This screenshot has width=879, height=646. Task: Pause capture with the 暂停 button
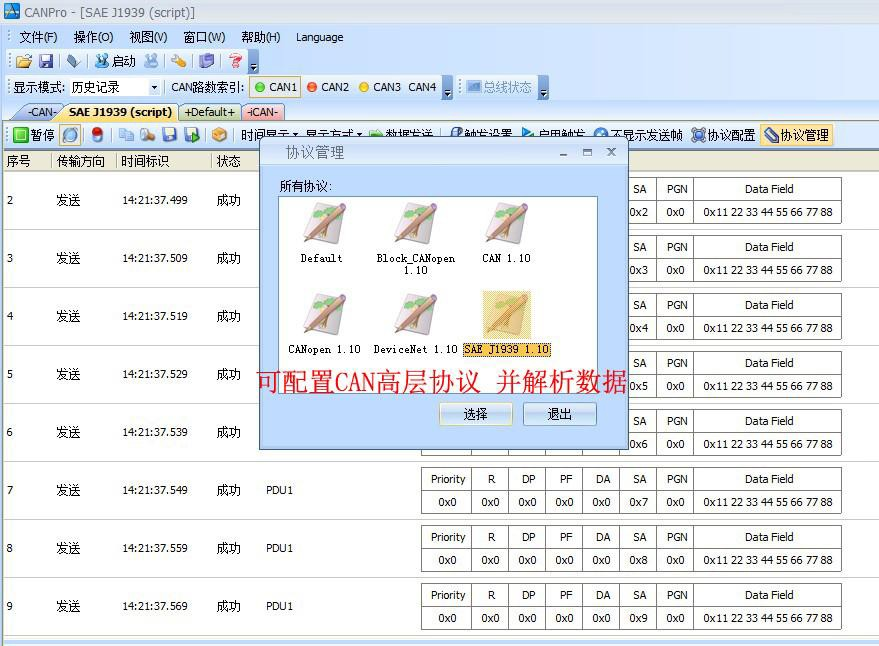(33, 135)
